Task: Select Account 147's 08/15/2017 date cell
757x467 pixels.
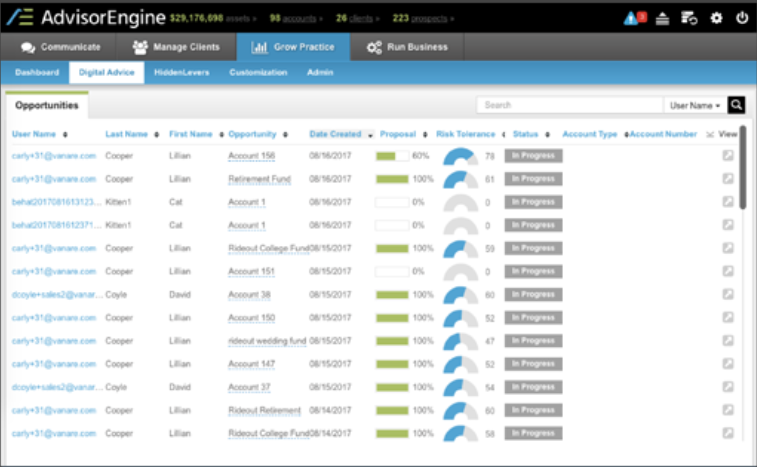Action: click(x=330, y=364)
